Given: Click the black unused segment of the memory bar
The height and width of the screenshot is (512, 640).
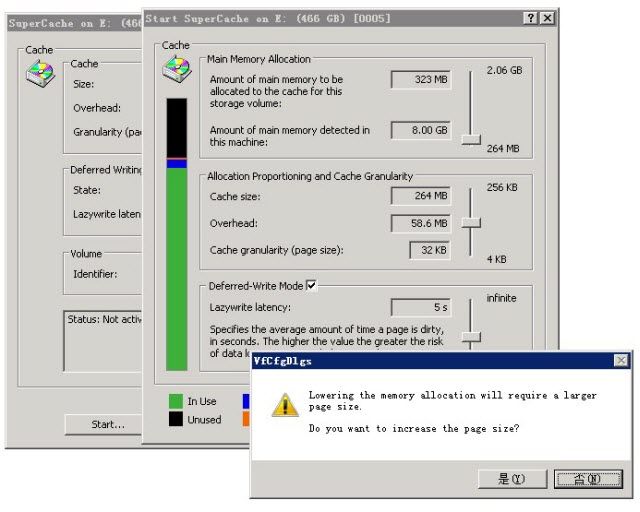Looking at the screenshot, I should [177, 128].
